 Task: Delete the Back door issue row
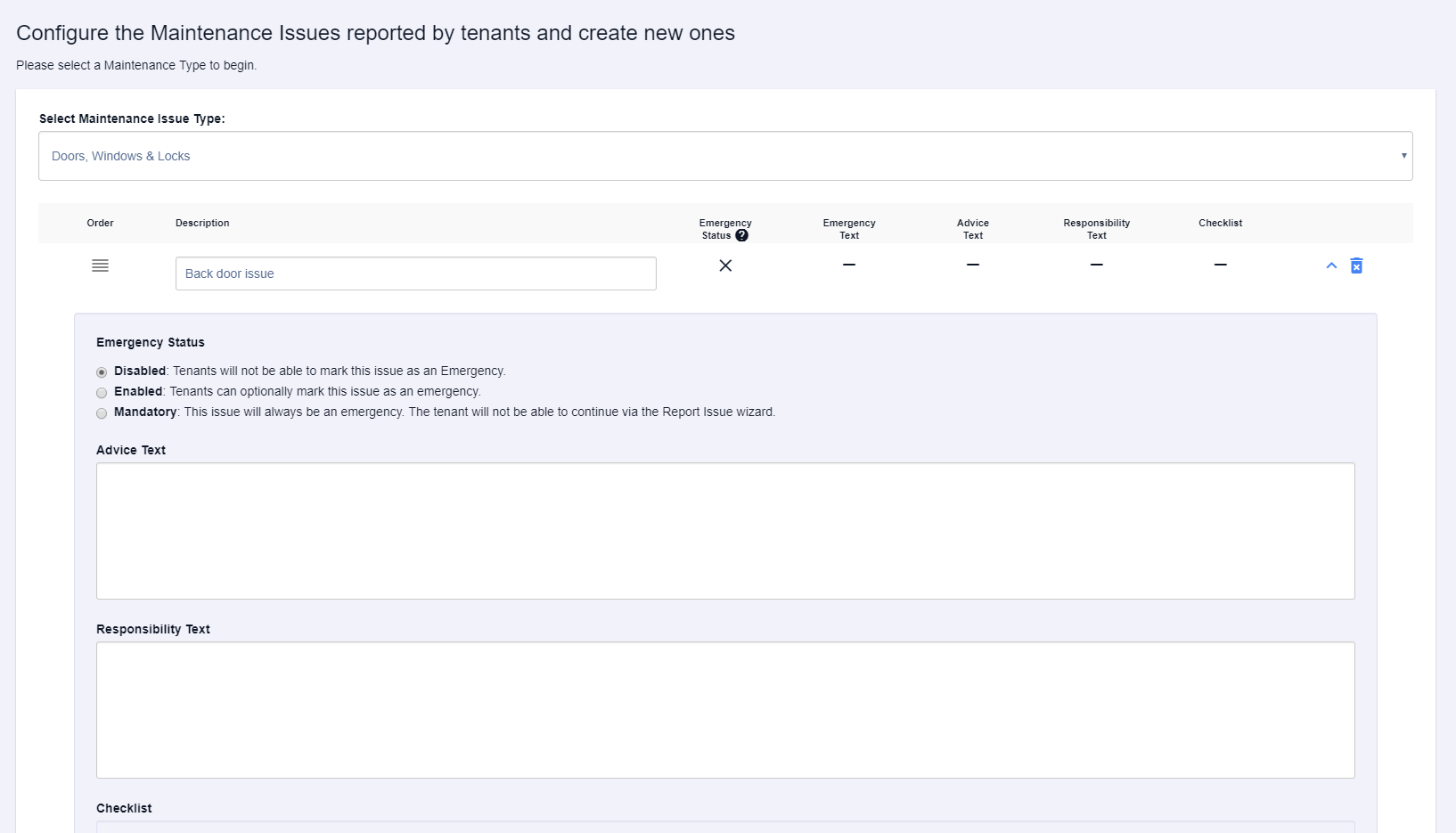click(1356, 265)
